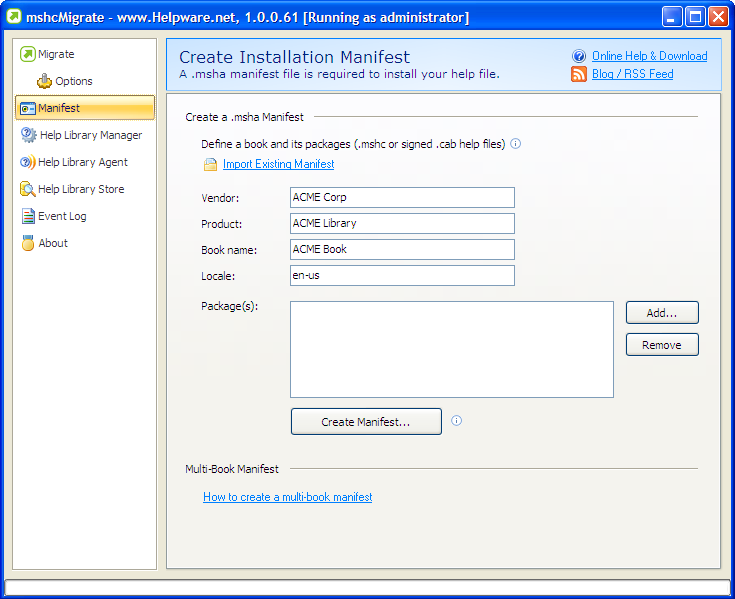Click the 'Vendor:' label
The image size is (735, 599).
point(220,198)
